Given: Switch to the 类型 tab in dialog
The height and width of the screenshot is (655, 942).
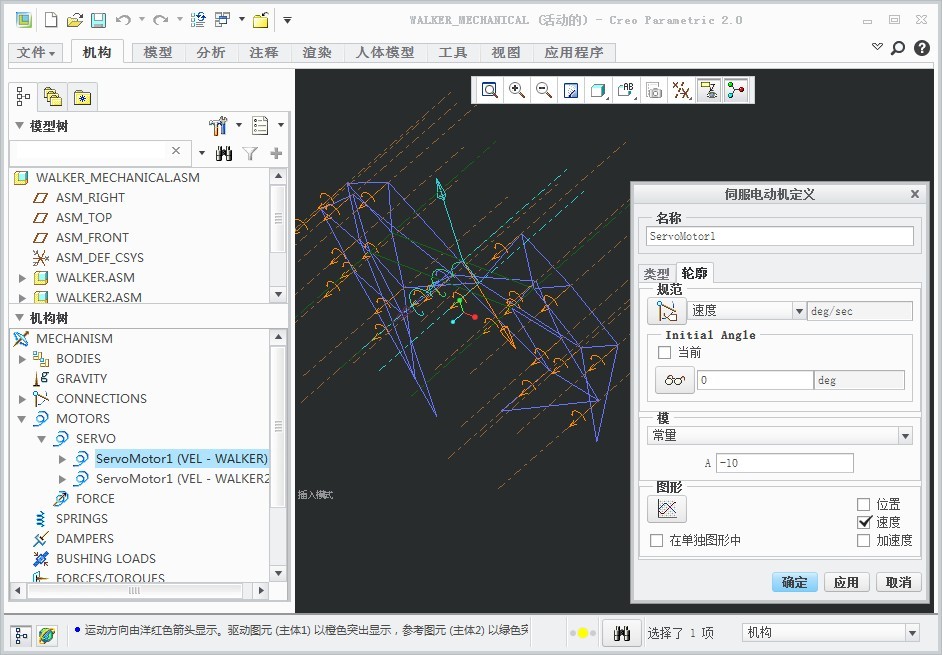Looking at the screenshot, I should [x=657, y=274].
